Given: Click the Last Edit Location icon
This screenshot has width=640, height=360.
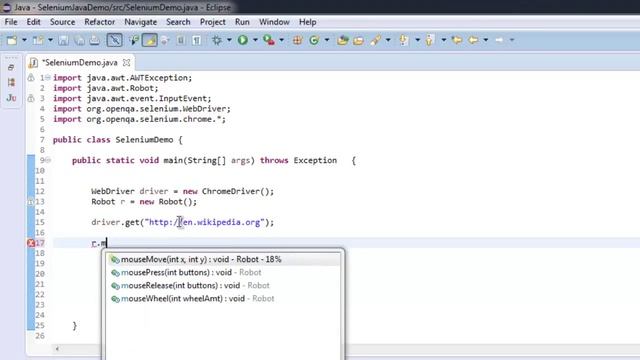Looking at the screenshot, I should (x=457, y=40).
